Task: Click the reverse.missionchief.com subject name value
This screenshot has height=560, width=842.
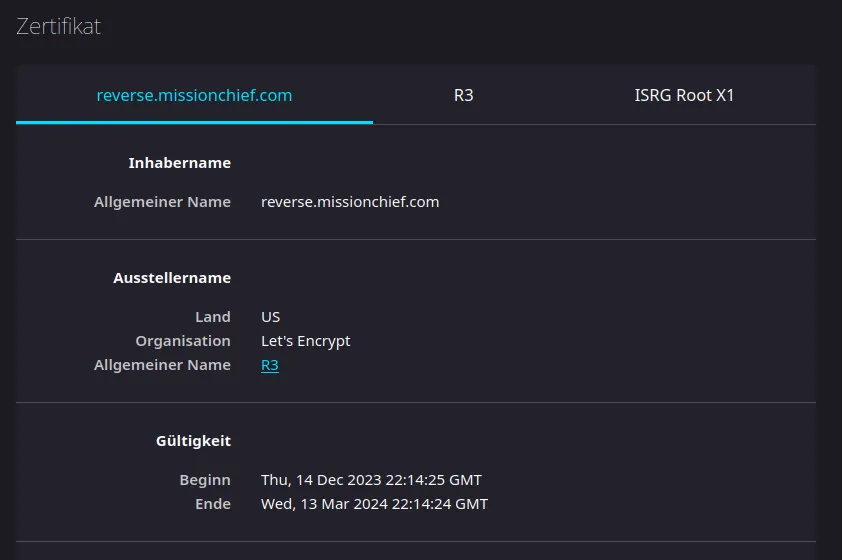Action: (350, 202)
